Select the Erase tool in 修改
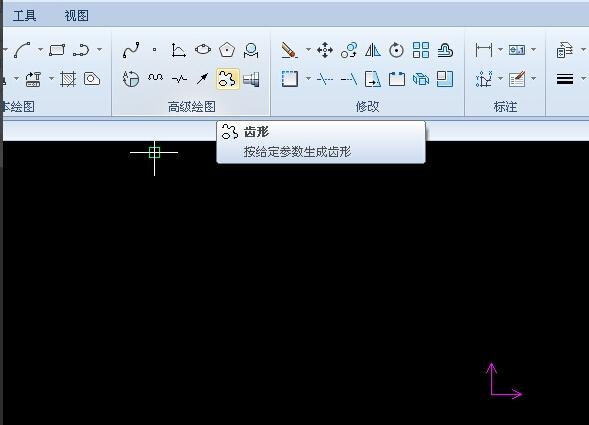589x425 pixels. point(289,50)
